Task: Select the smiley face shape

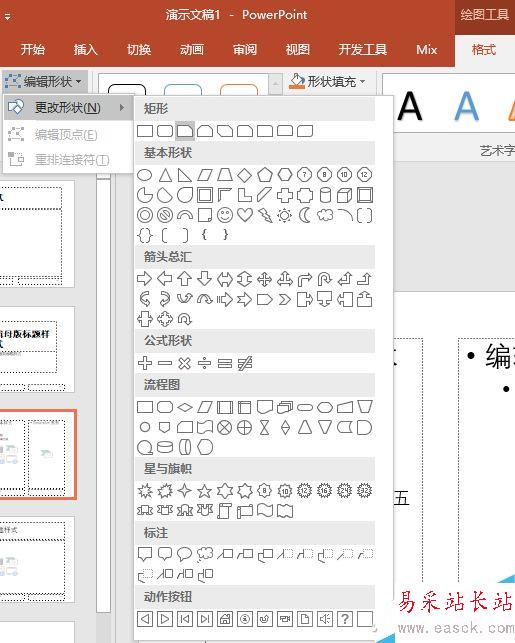Action: (x=225, y=215)
